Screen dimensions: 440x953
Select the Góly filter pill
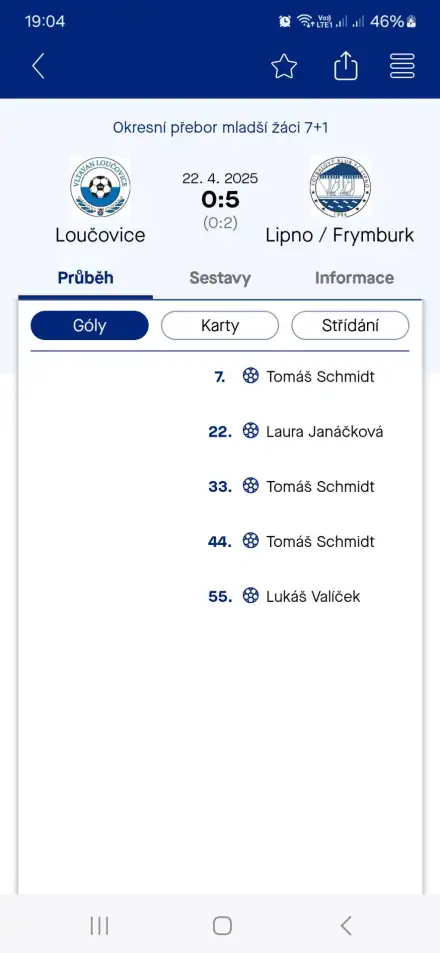(89, 326)
